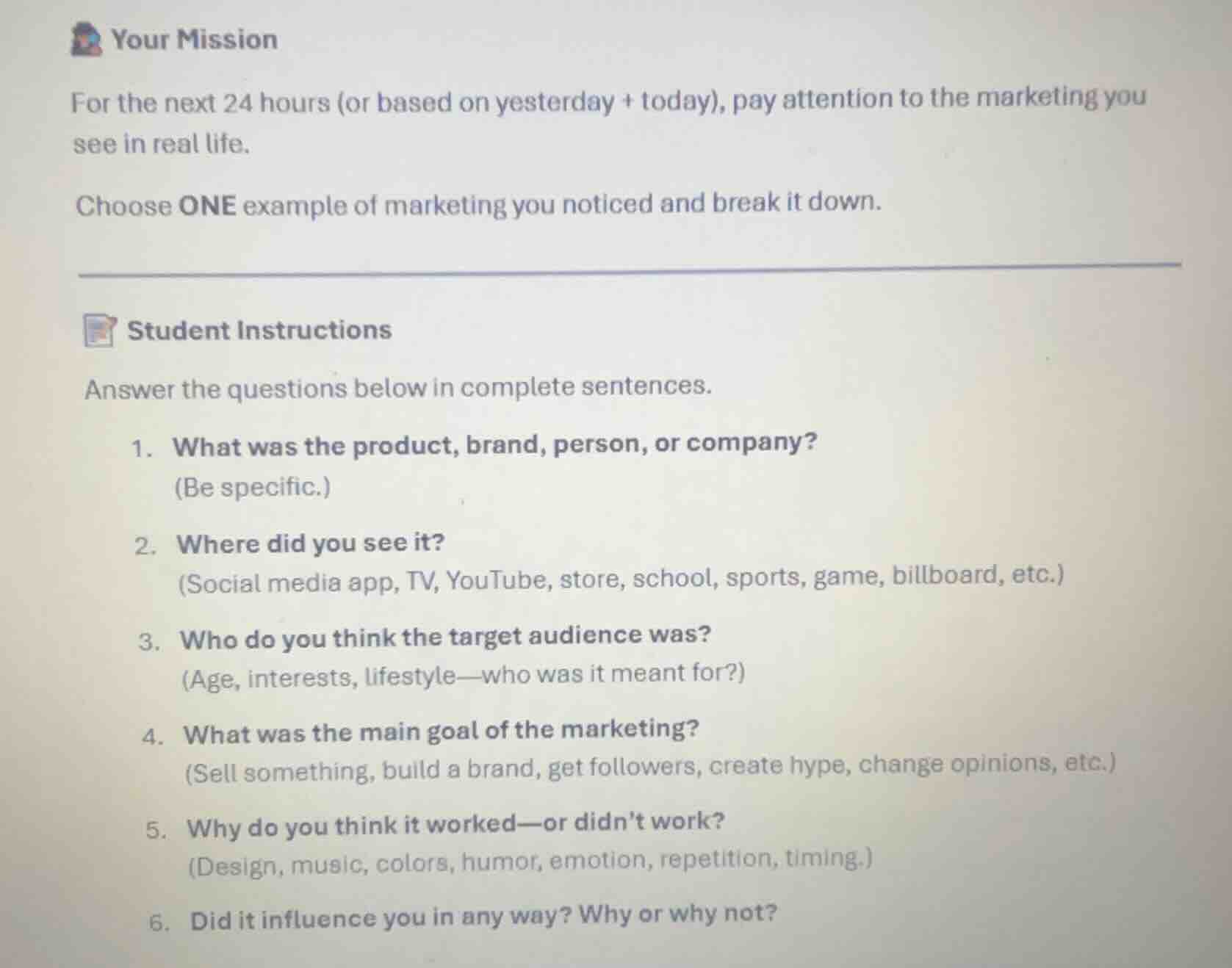Click the "Did it influence you" question
The width and height of the screenshot is (1232, 968).
coord(483,917)
